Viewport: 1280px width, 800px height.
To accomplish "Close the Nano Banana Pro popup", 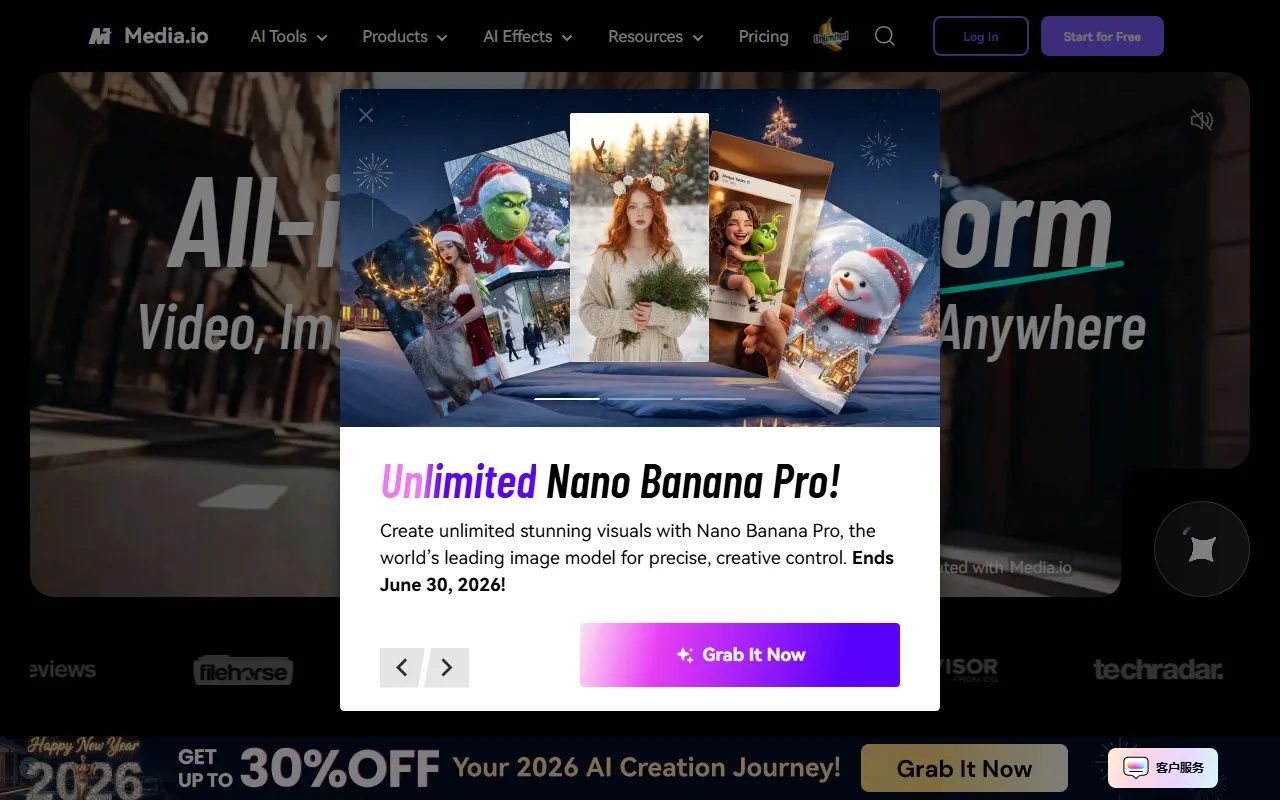I will [x=366, y=115].
